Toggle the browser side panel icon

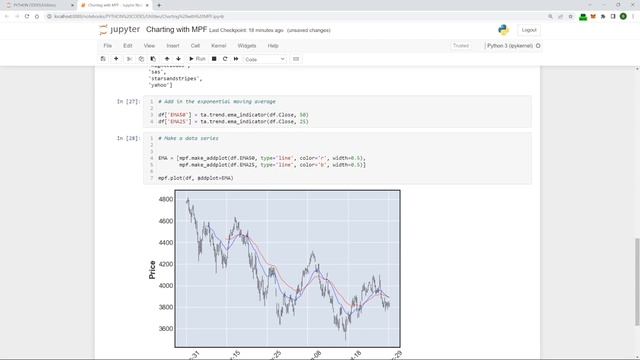click(x=613, y=16)
